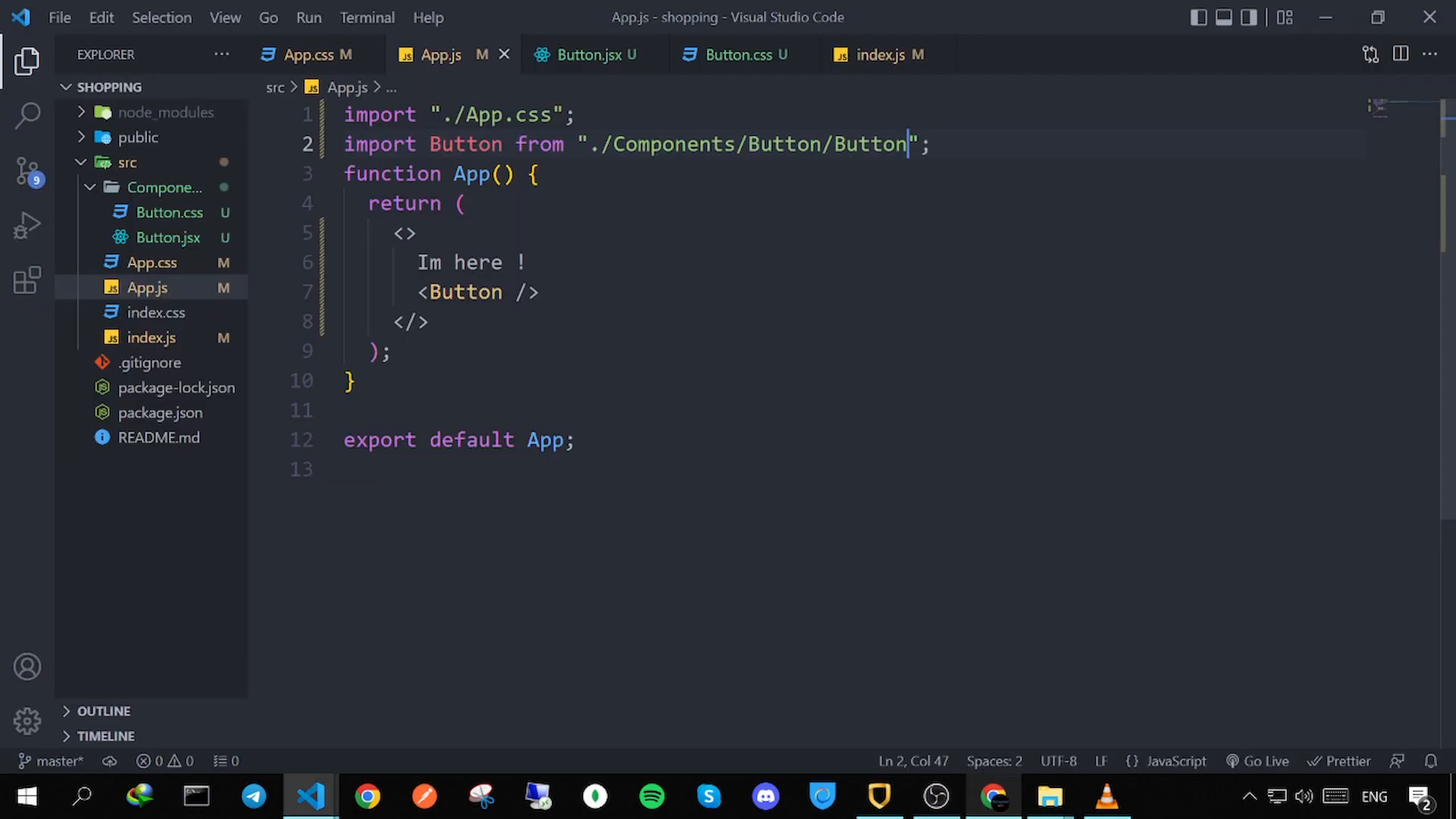This screenshot has height=819, width=1456.
Task: Open the Explorer view in activity bar
Action: [x=27, y=61]
